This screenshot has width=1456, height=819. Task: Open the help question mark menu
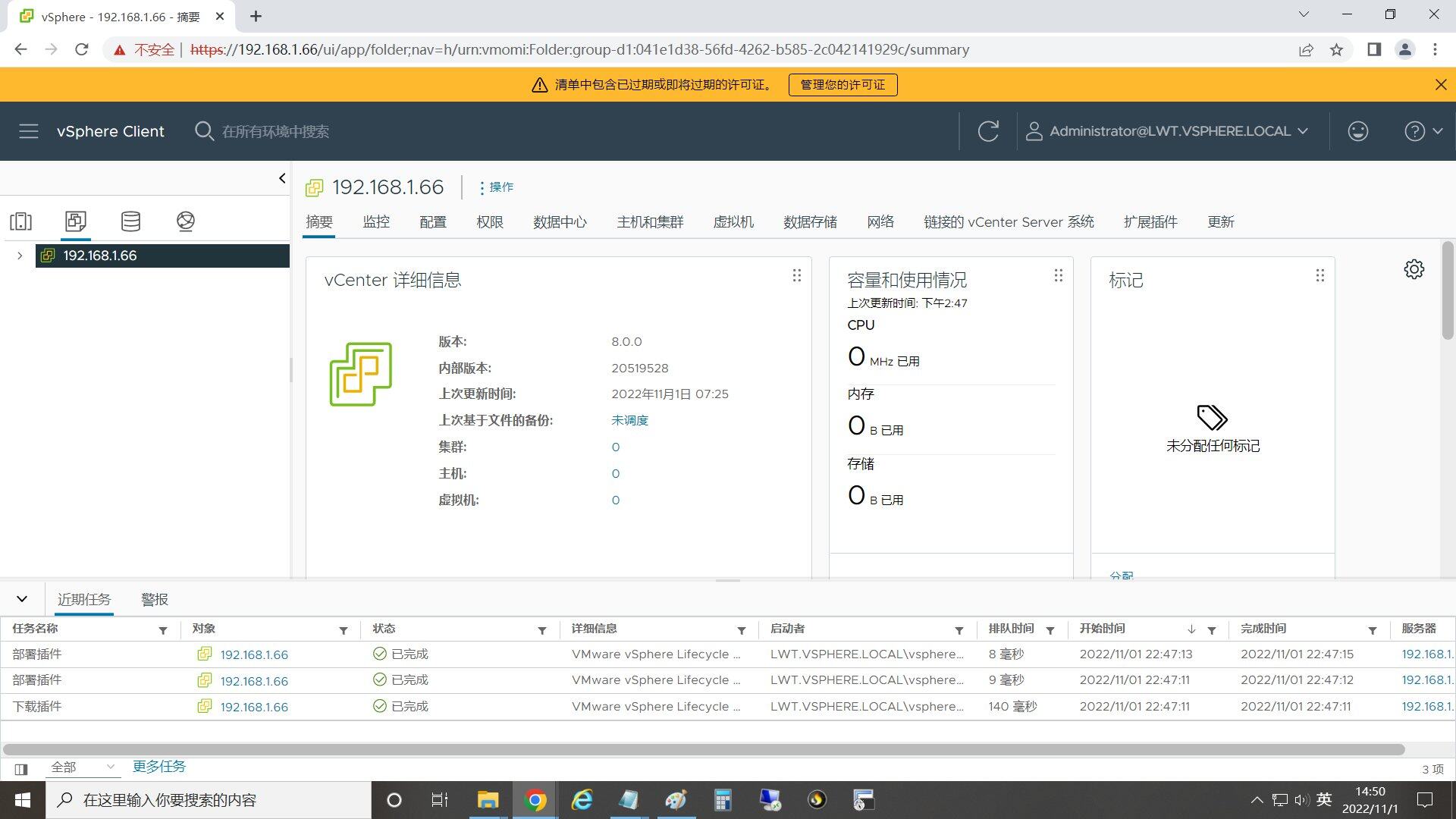tap(1423, 131)
